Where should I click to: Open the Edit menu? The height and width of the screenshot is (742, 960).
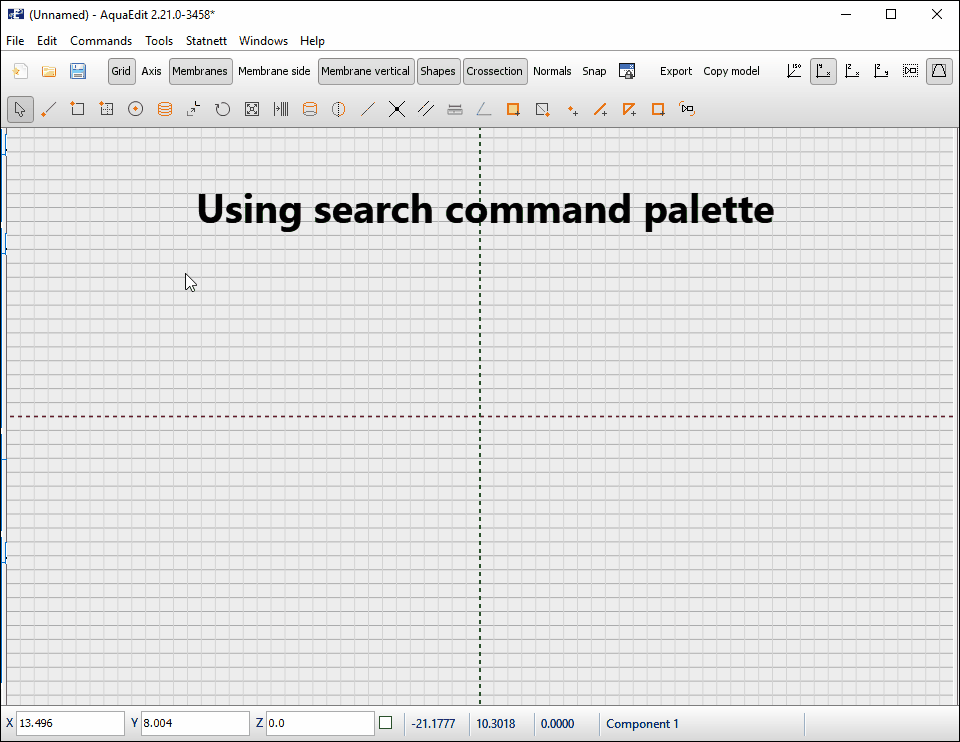pos(47,40)
